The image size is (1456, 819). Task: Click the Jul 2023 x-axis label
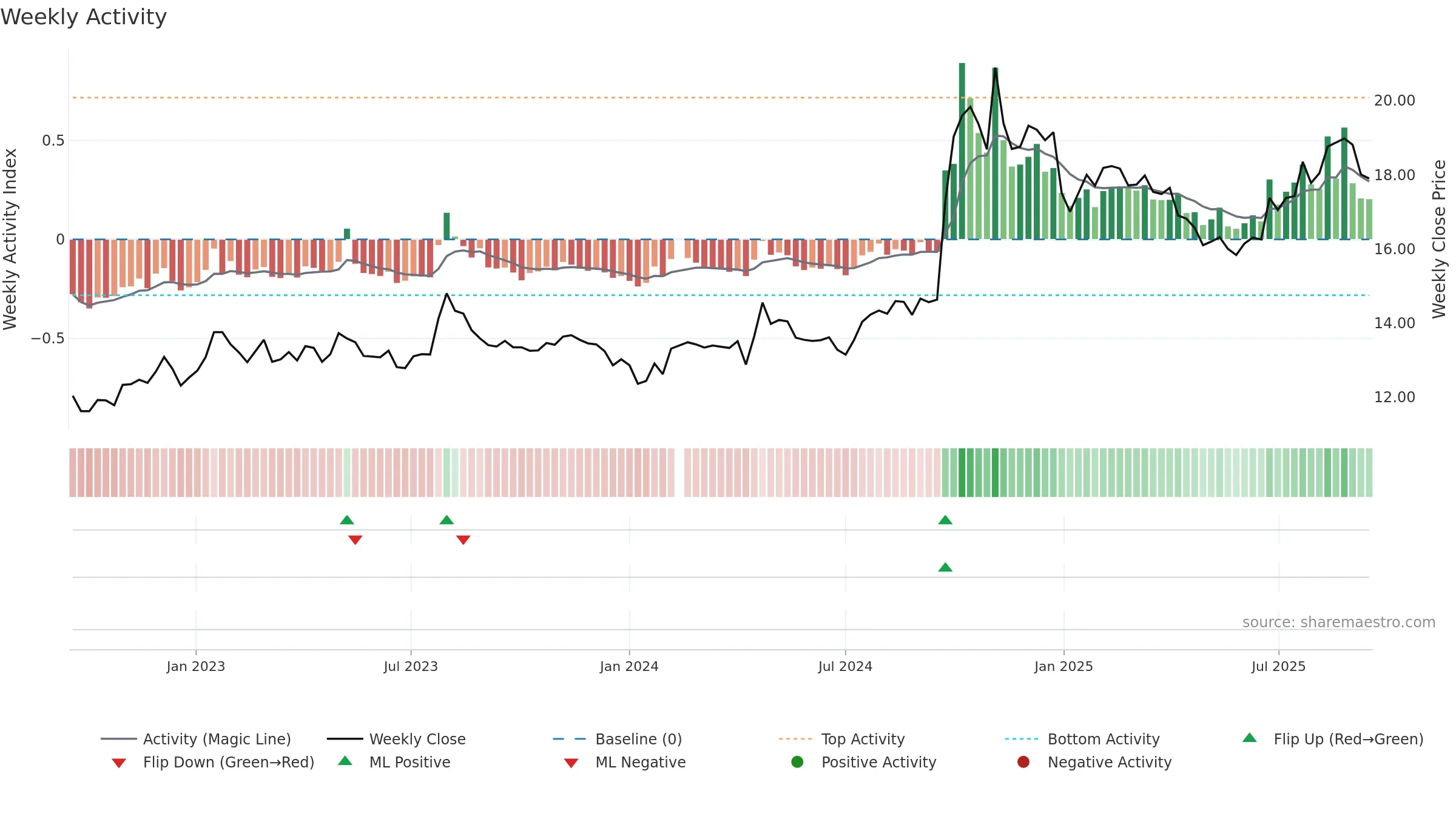point(411,666)
